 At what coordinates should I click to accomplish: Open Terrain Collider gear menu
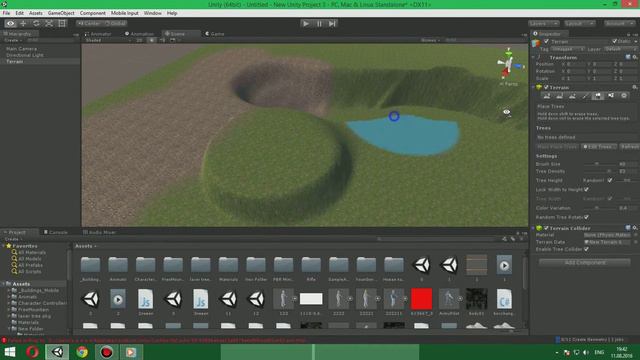point(635,228)
